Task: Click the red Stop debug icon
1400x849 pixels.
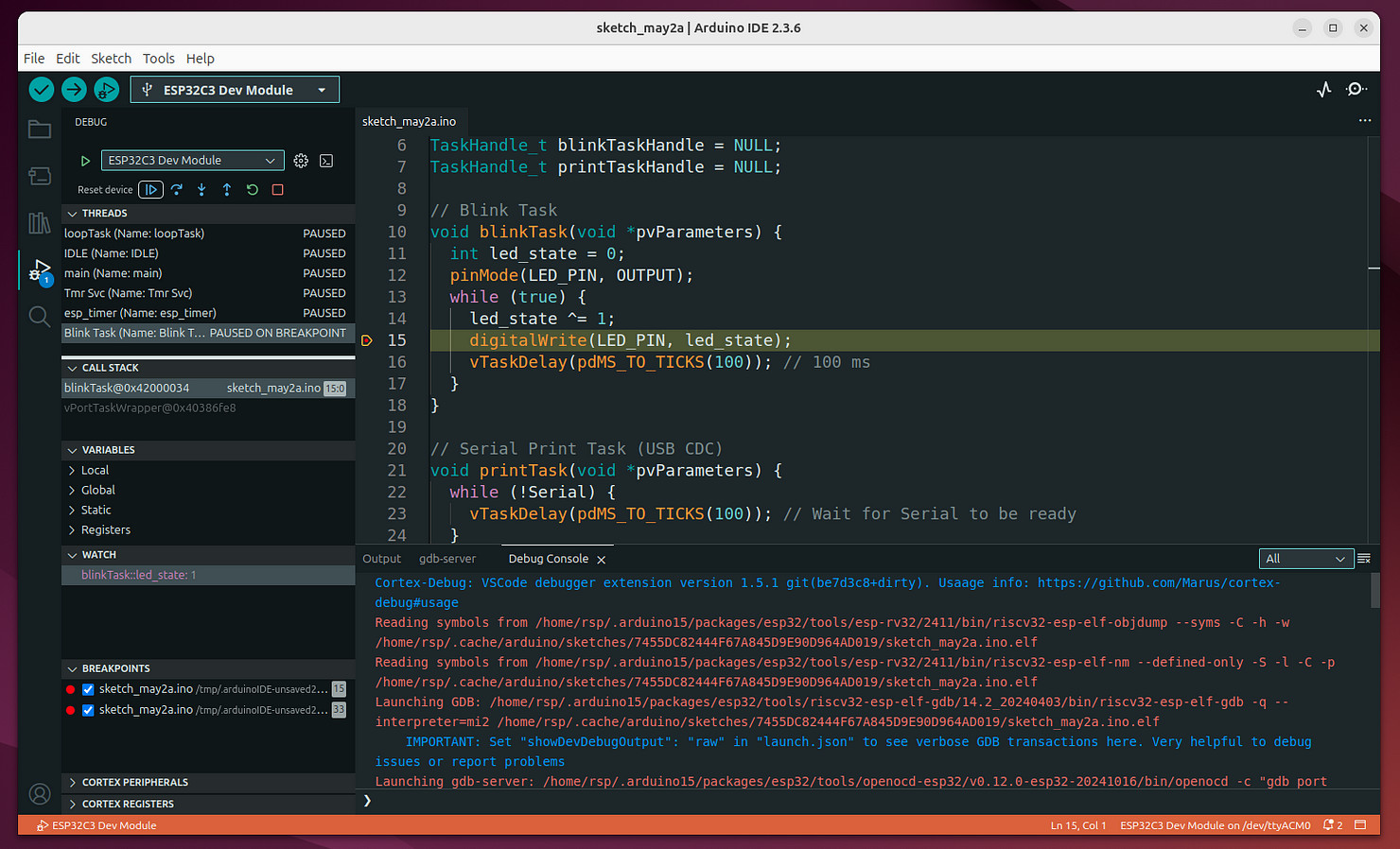Action: click(x=278, y=189)
